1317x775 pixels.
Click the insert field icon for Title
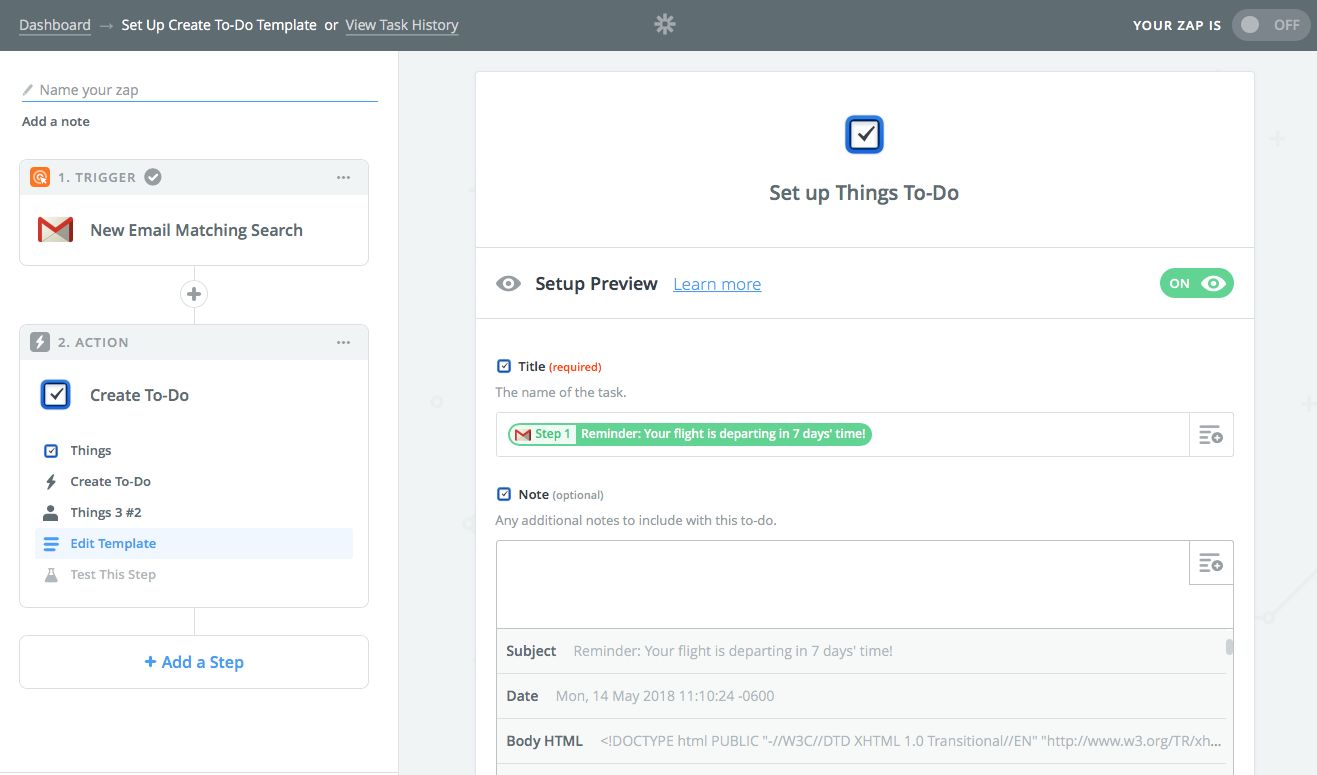[x=1210, y=435]
